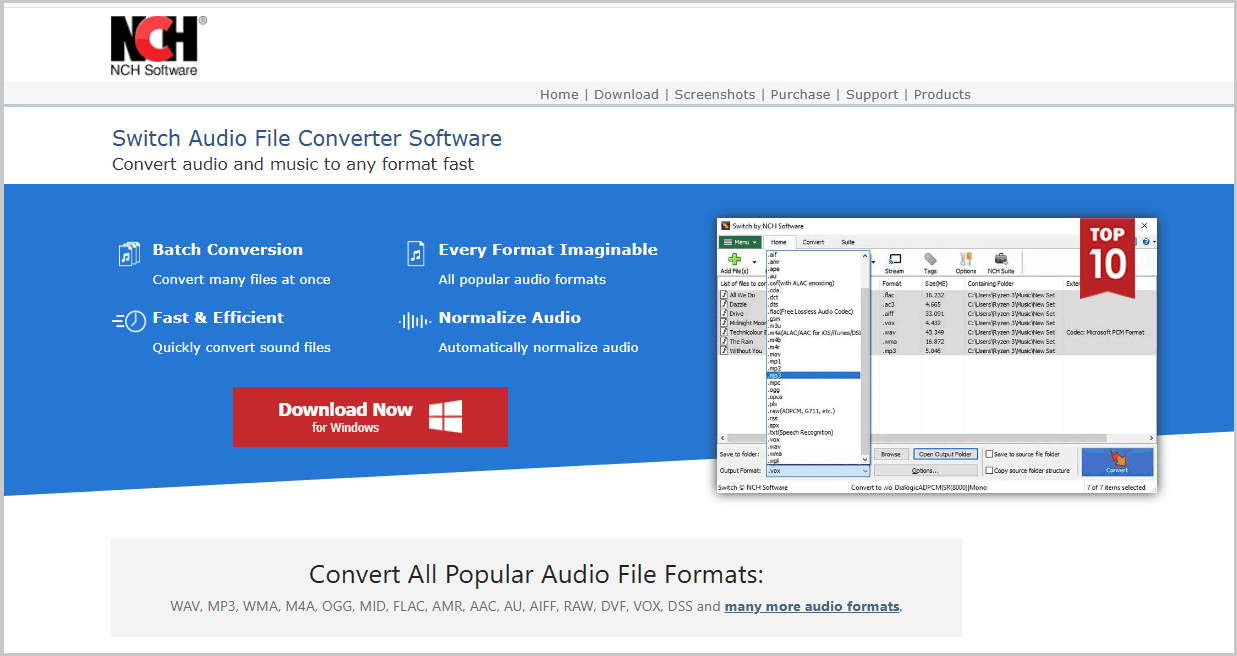The height and width of the screenshot is (656, 1237).
Task: Click the horizontal scrollbar in the Switch file list
Action: pos(938,438)
